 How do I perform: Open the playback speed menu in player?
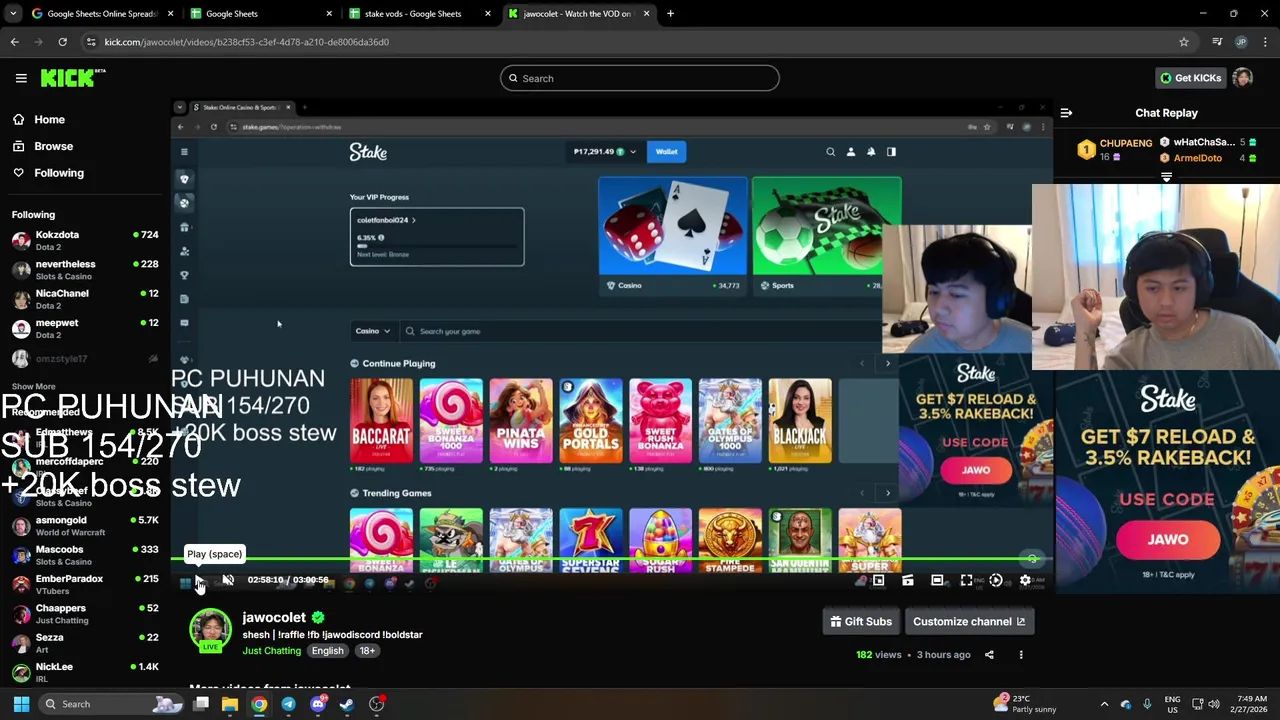tap(996, 580)
